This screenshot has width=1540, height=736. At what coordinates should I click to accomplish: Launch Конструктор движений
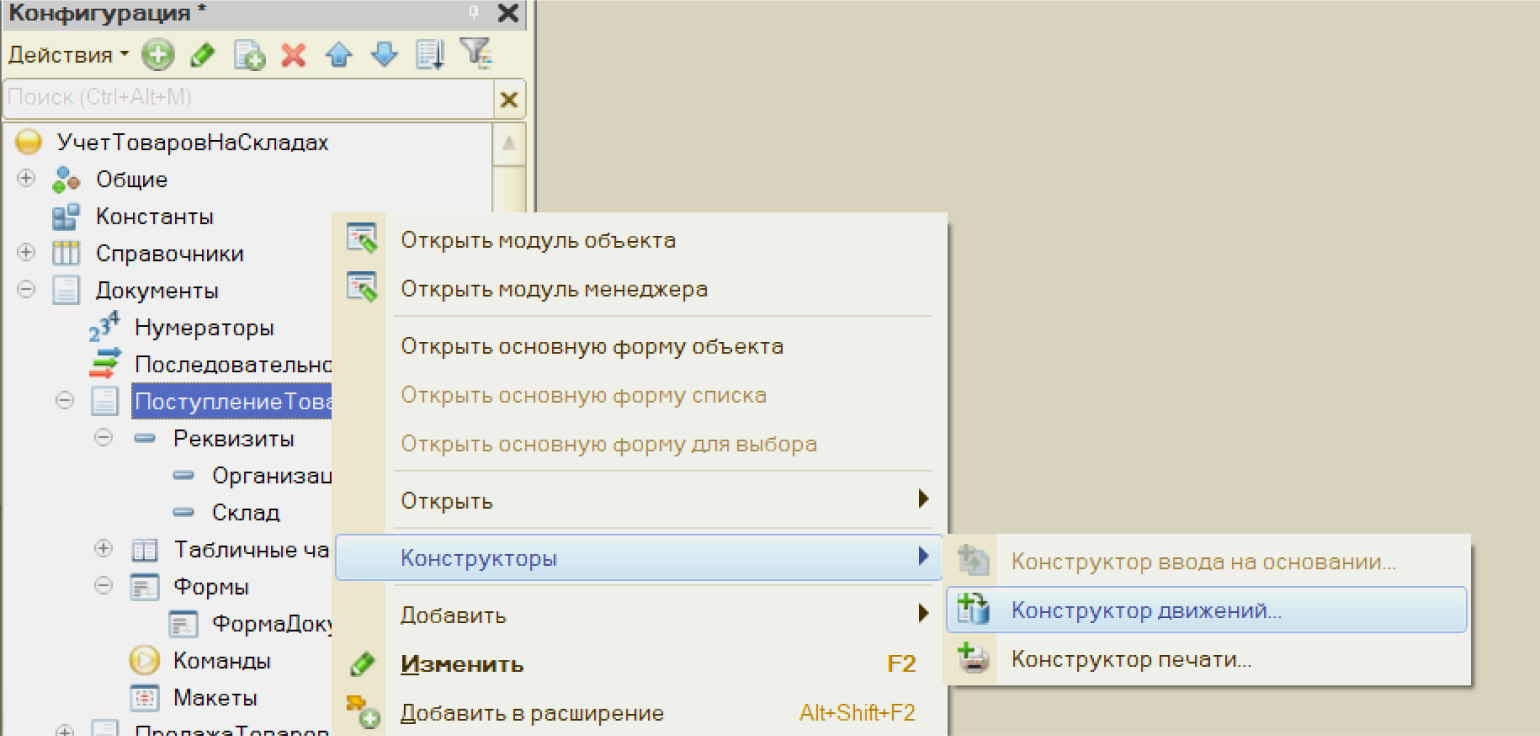point(1207,610)
